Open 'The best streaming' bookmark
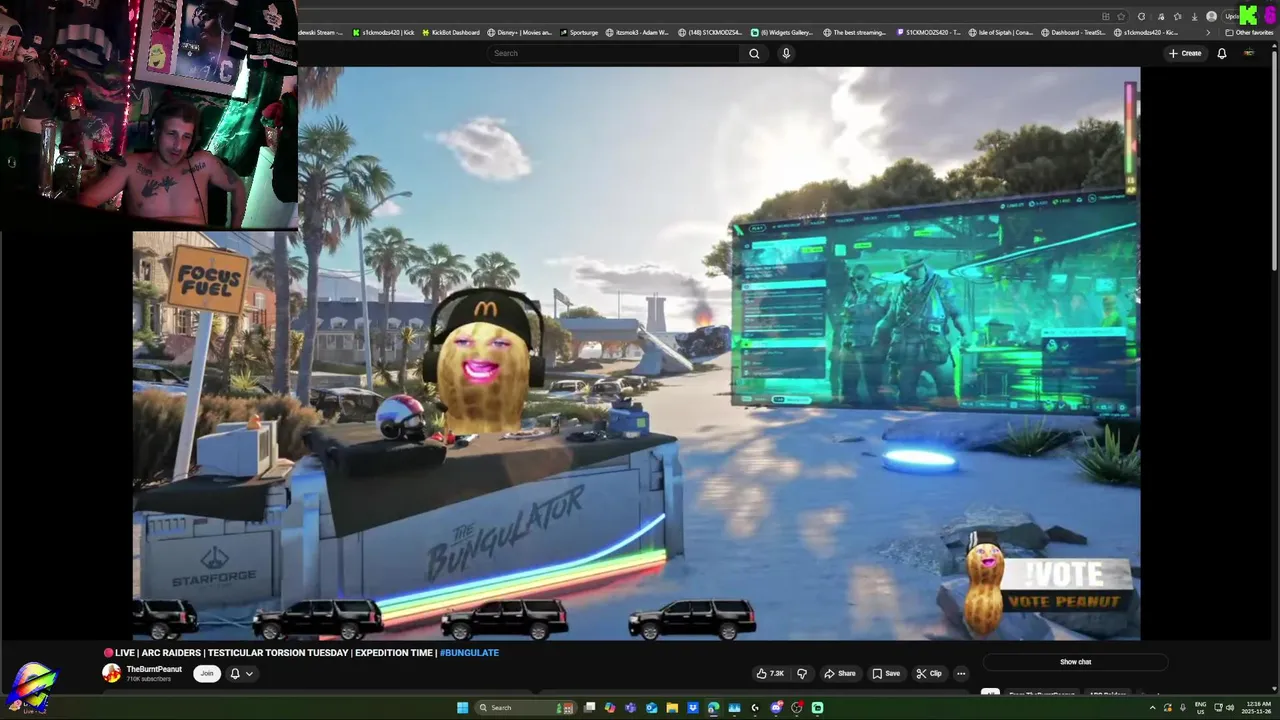The height and width of the screenshot is (720, 1280). (854, 32)
